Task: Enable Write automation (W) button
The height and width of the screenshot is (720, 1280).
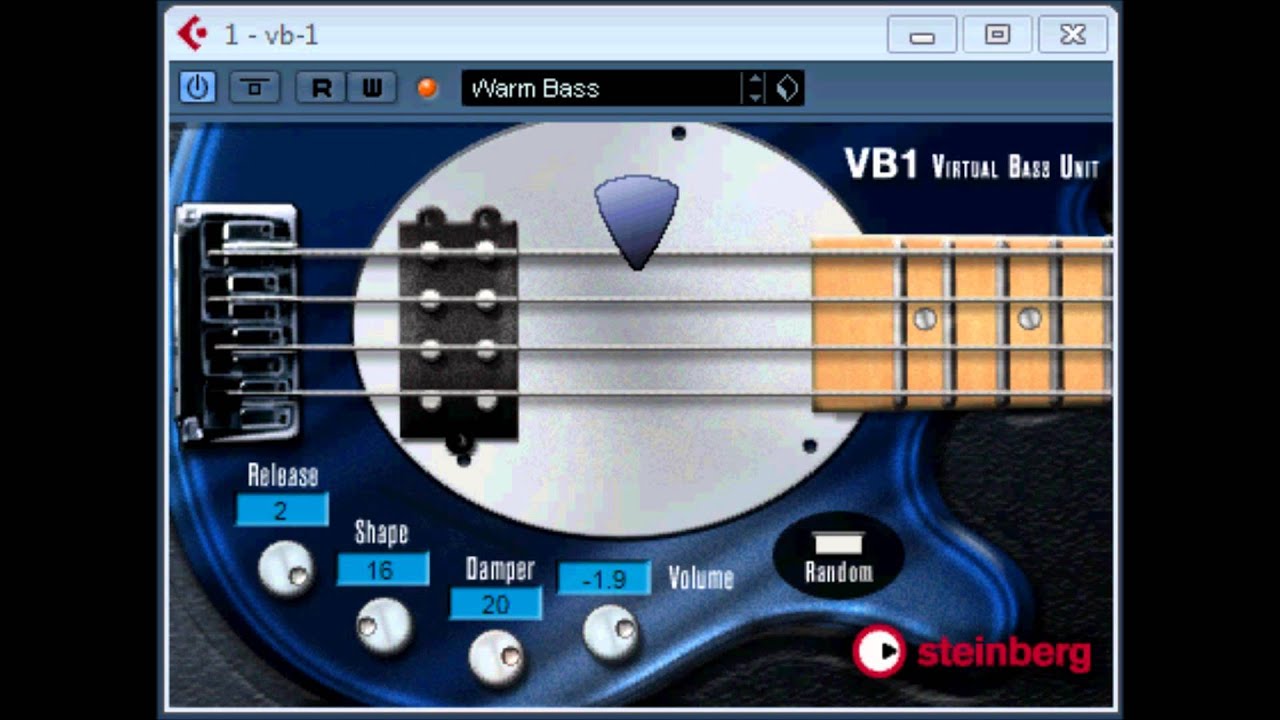Action: [372, 88]
